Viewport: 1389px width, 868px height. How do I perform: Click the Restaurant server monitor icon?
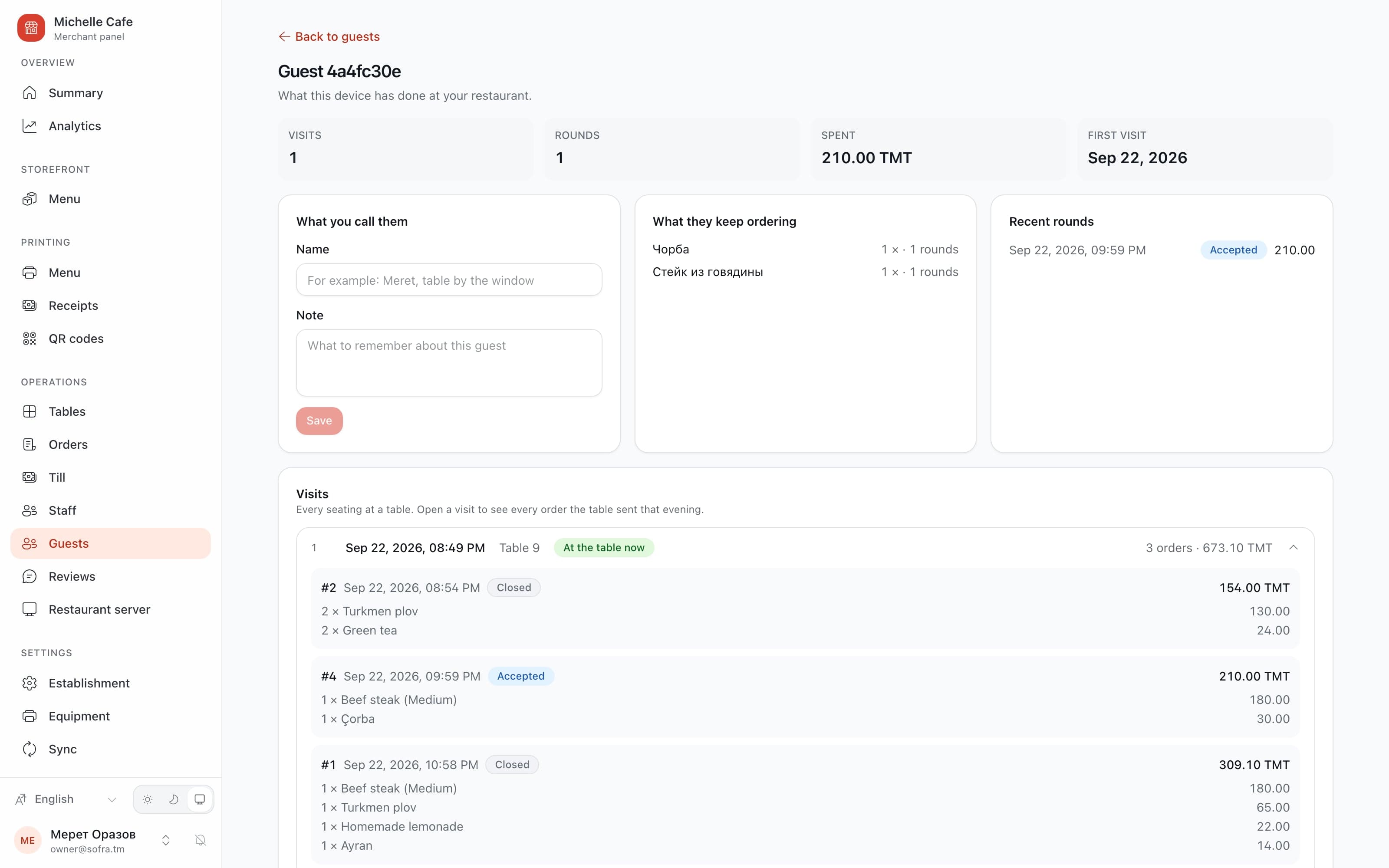[x=29, y=609]
